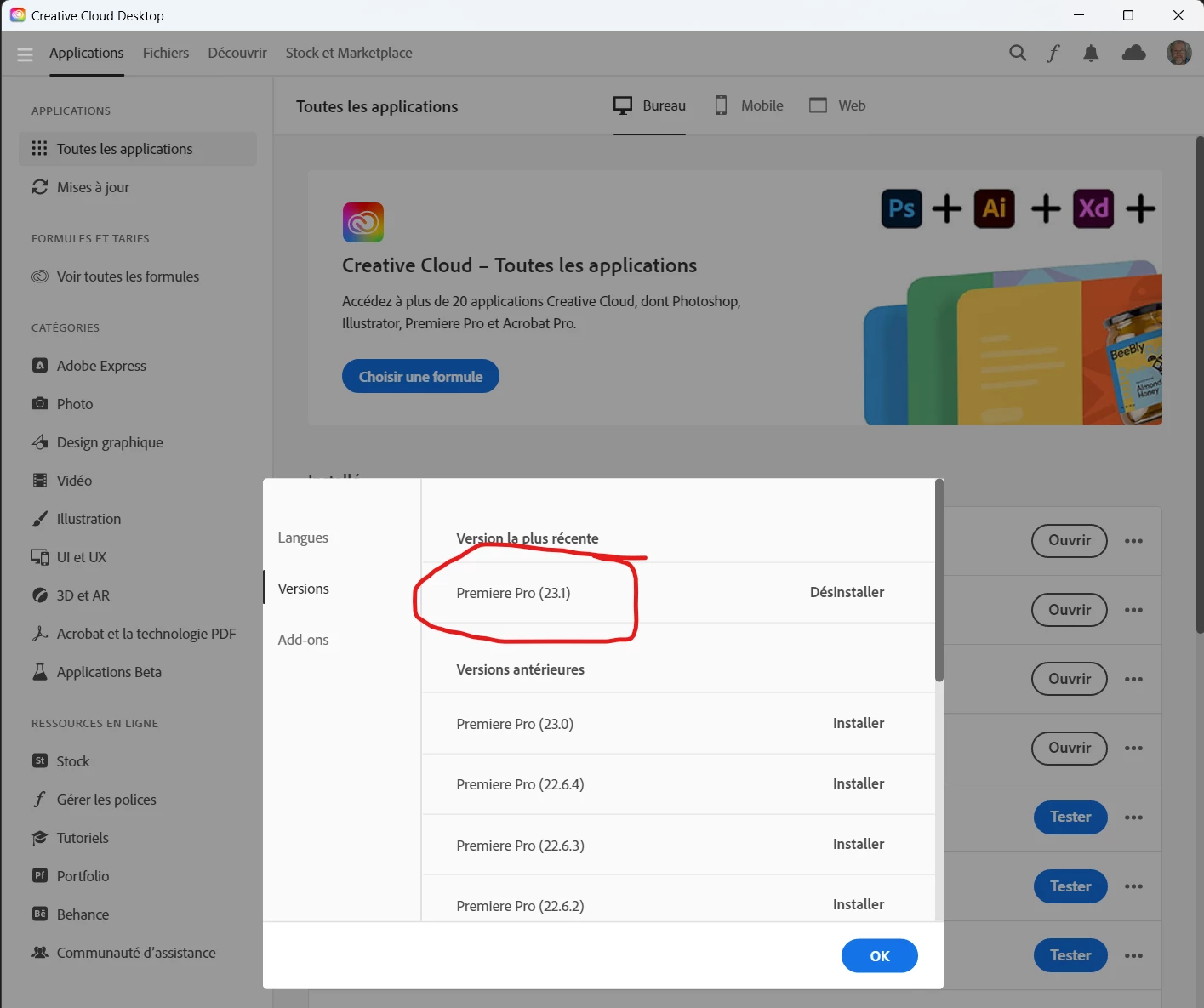Click the Creative Cloud logo in the banner
1204x1008 pixels.
pyautogui.click(x=363, y=223)
